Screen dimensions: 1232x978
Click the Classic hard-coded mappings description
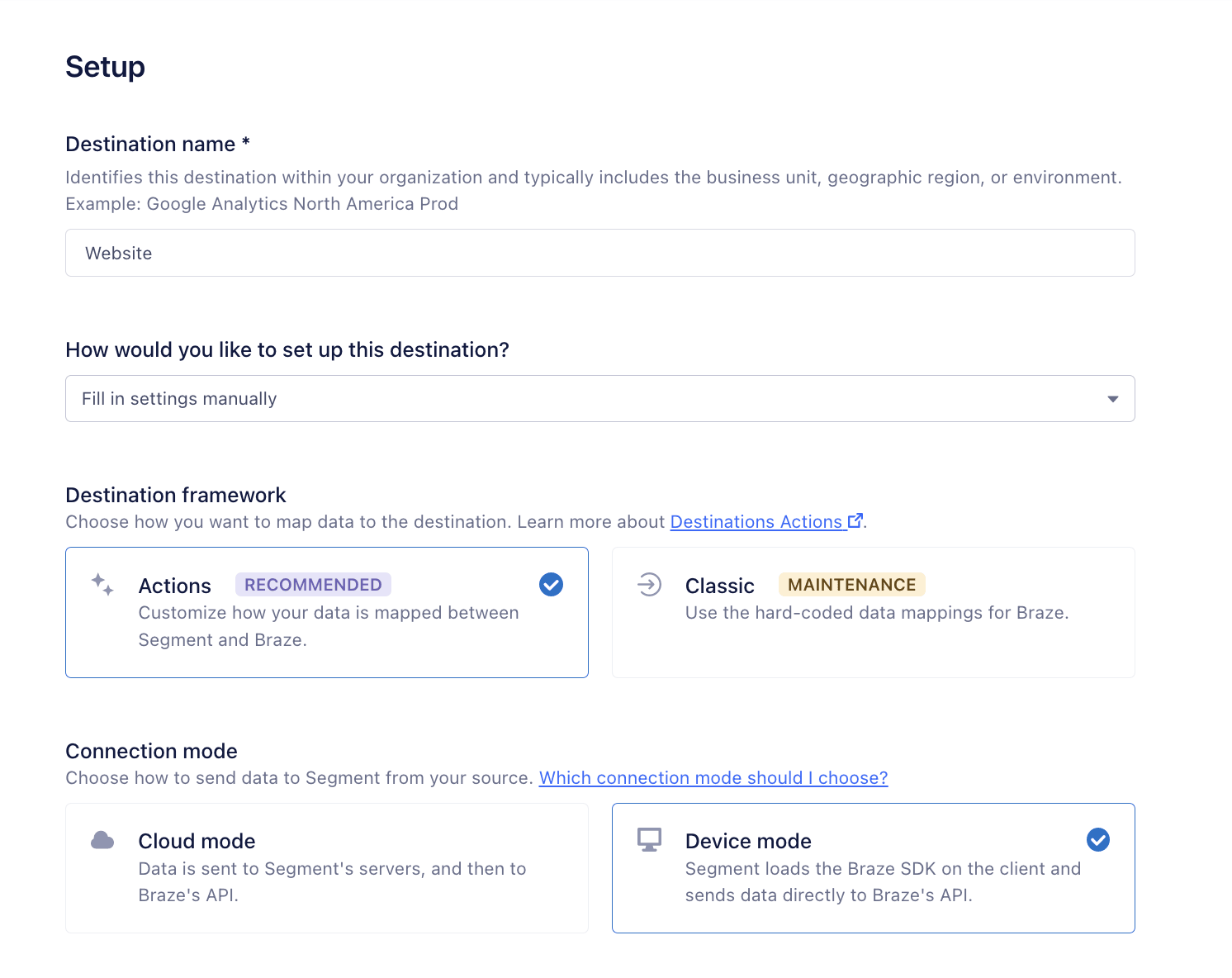pyautogui.click(x=877, y=613)
